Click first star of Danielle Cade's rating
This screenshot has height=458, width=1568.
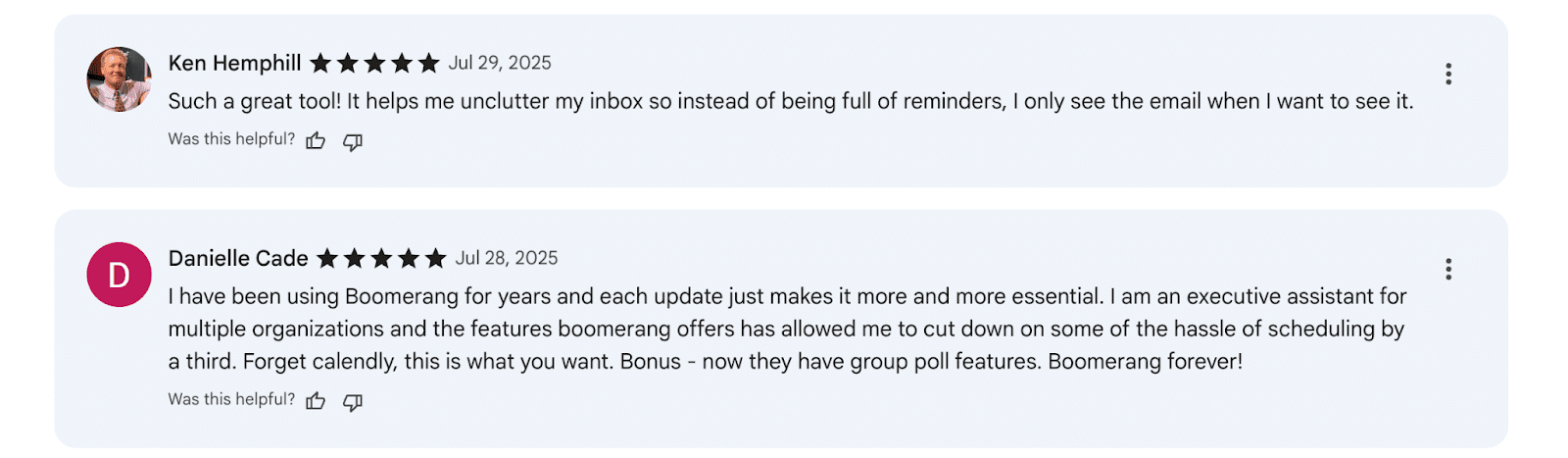(327, 259)
